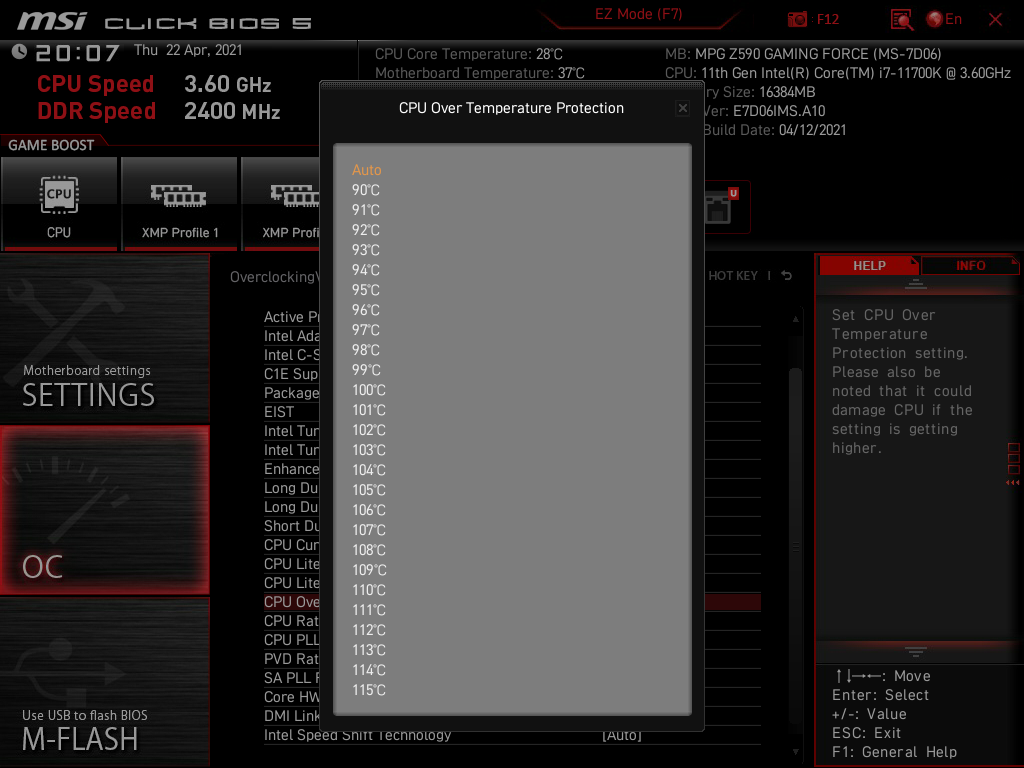Toggle XMP Profile 1

pos(180,203)
